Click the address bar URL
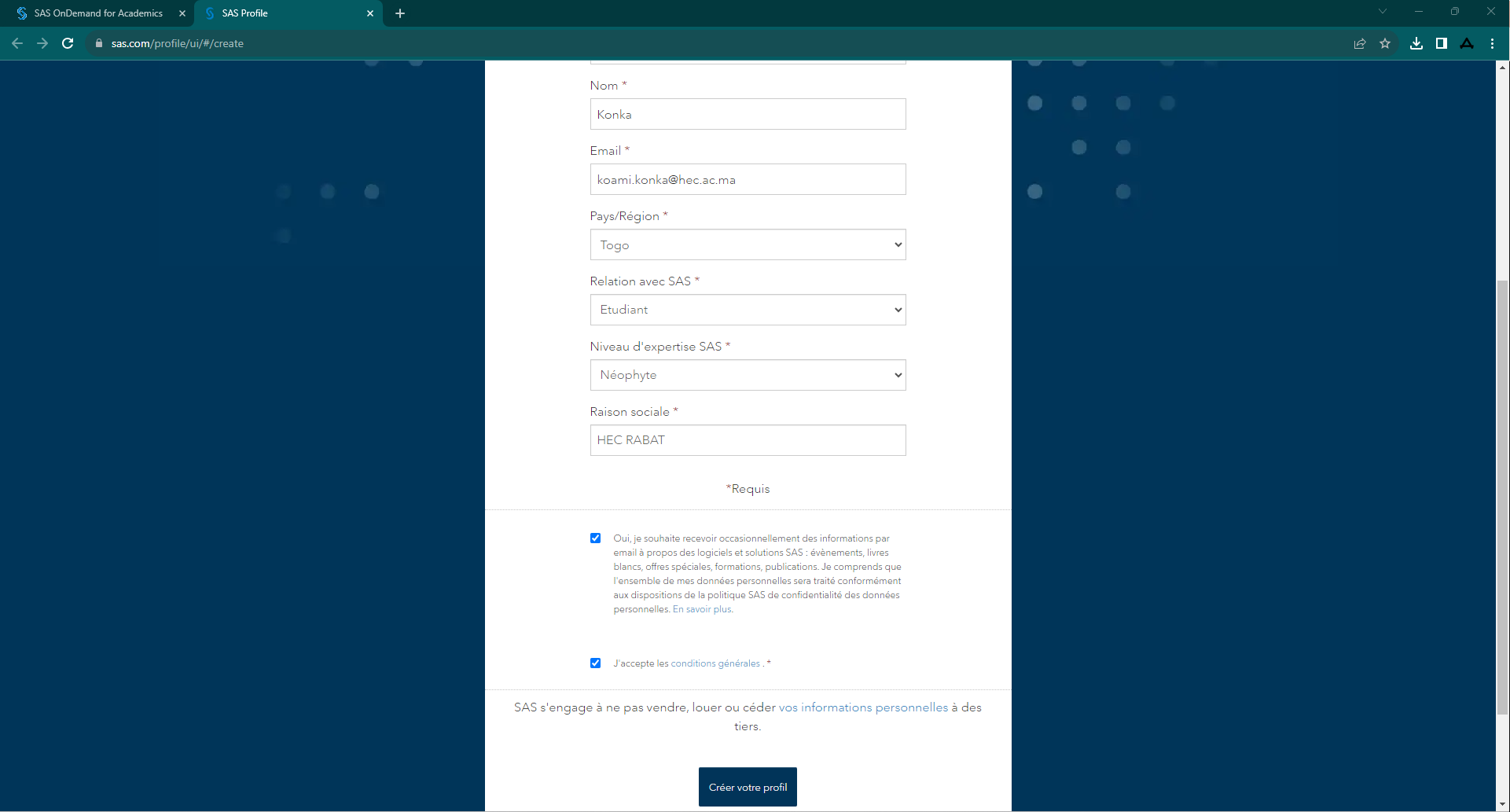Viewport: 1510px width, 812px height. tap(177, 43)
